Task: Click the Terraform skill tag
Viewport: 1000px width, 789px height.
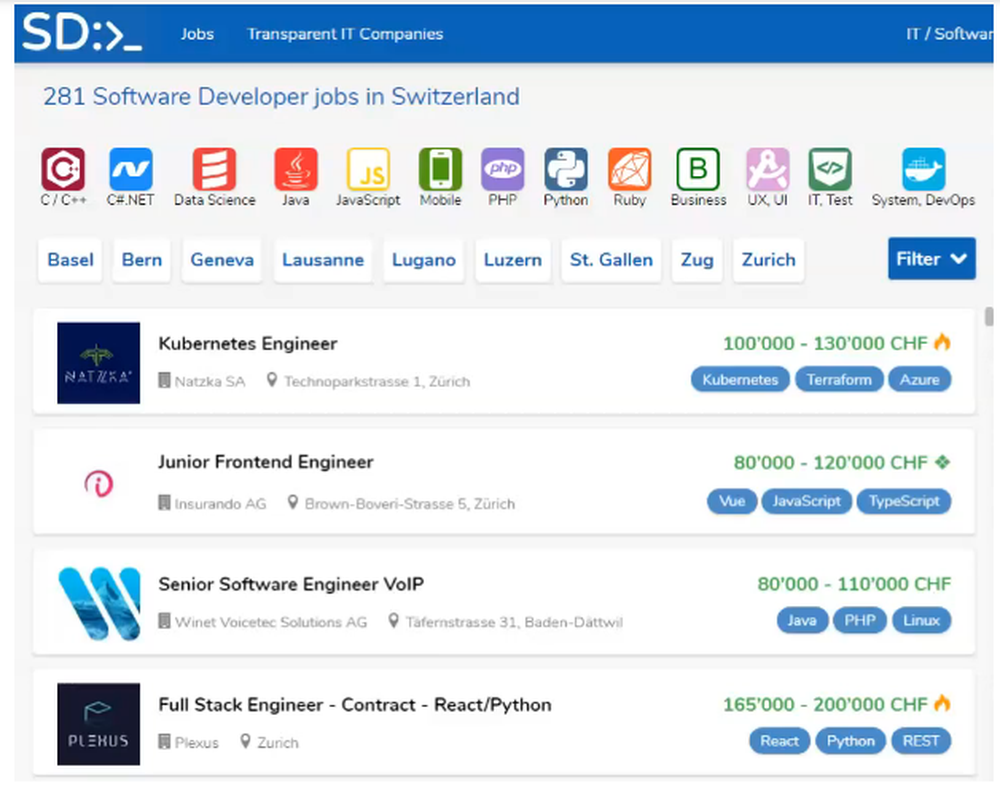Action: tap(839, 380)
